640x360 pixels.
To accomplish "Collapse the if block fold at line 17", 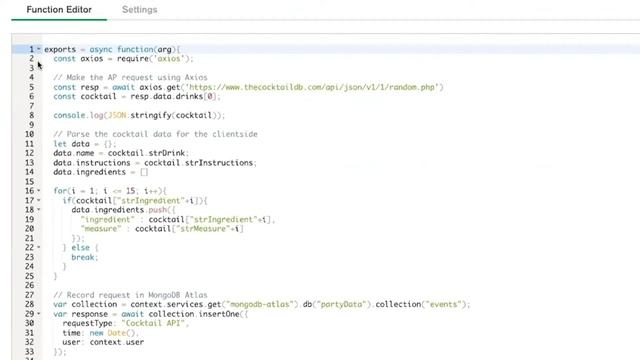I will [x=39, y=200].
